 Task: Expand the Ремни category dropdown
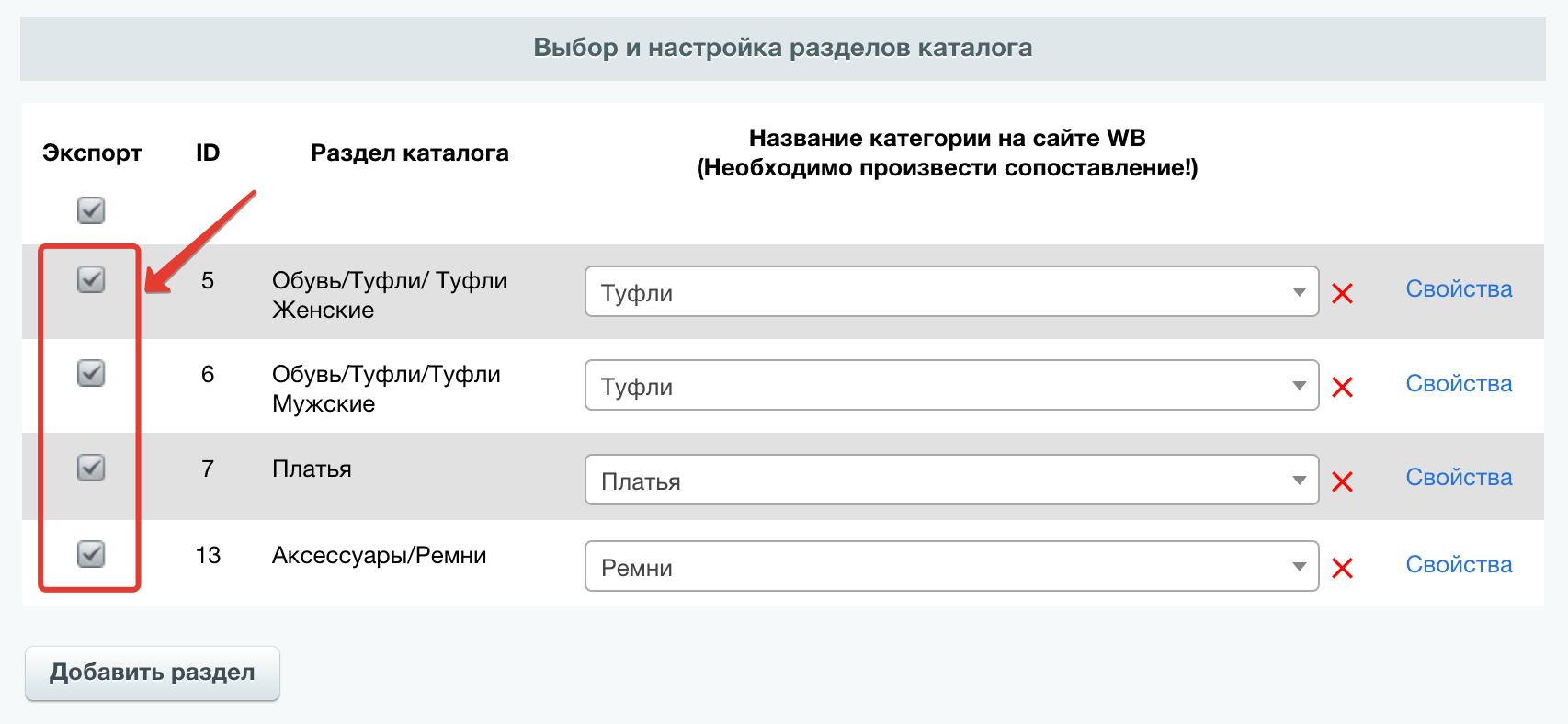click(951, 567)
